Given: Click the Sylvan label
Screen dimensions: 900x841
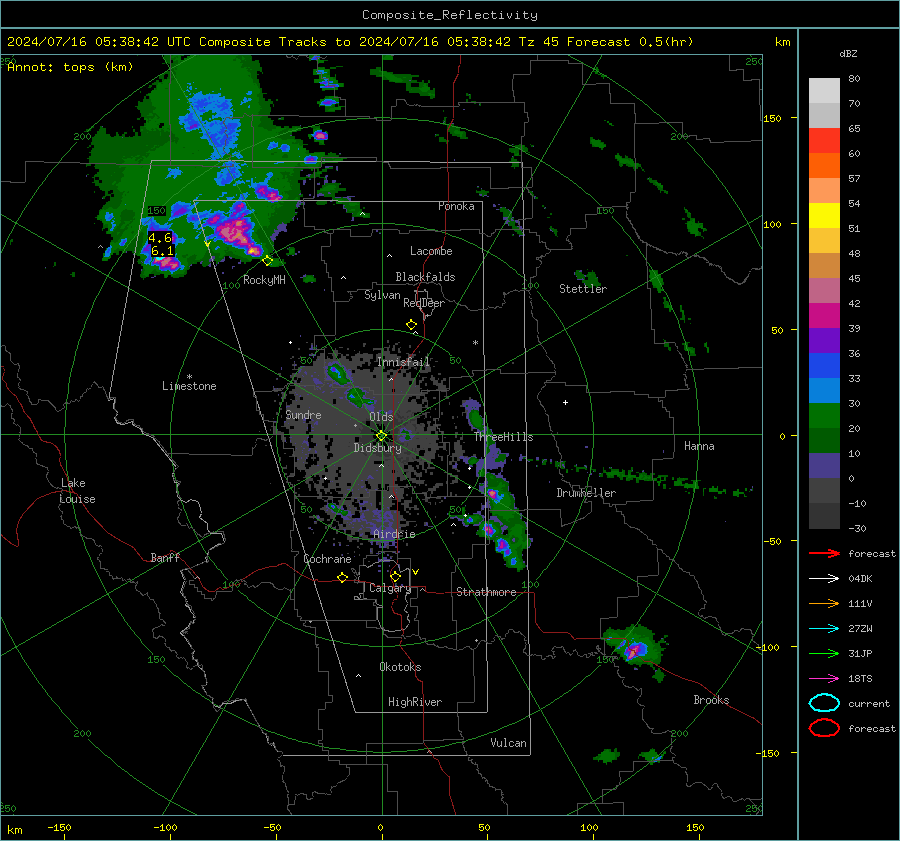Looking at the screenshot, I should [382, 295].
